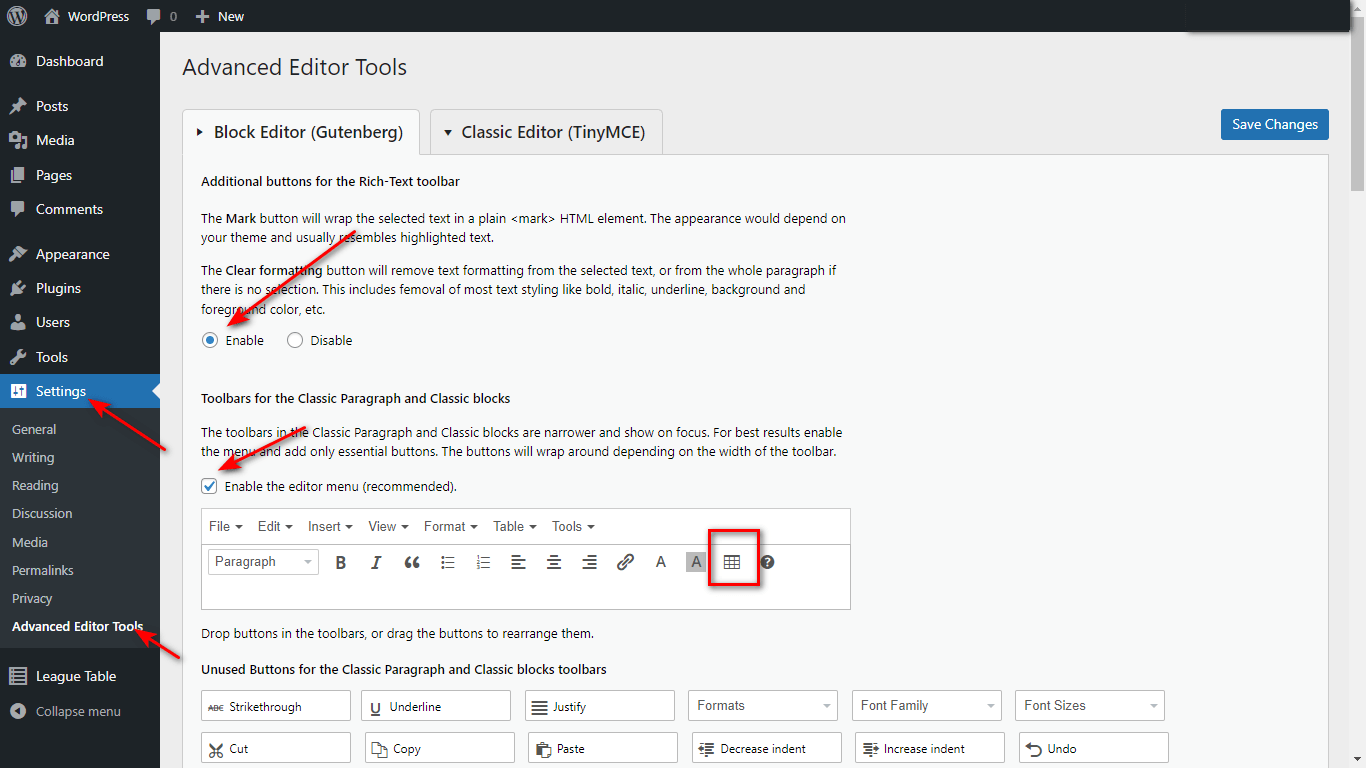Viewport: 1366px width, 768px height.
Task: Switch to Block Editor (Gutenberg) tab
Action: [301, 132]
